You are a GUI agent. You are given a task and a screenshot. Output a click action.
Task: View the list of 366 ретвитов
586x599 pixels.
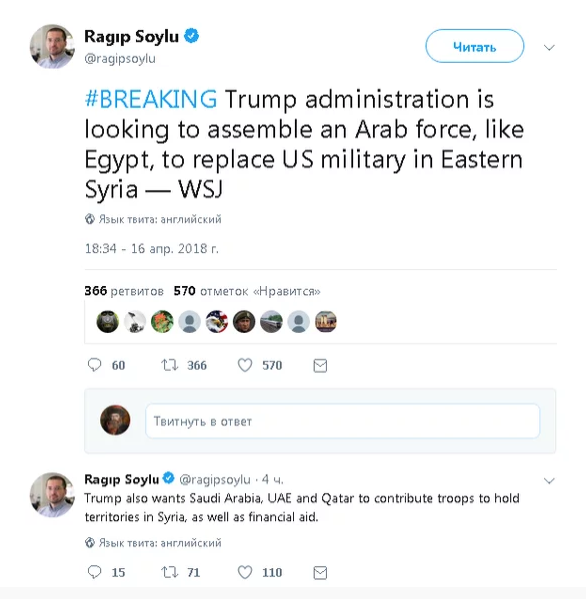pyautogui.click(x=124, y=291)
